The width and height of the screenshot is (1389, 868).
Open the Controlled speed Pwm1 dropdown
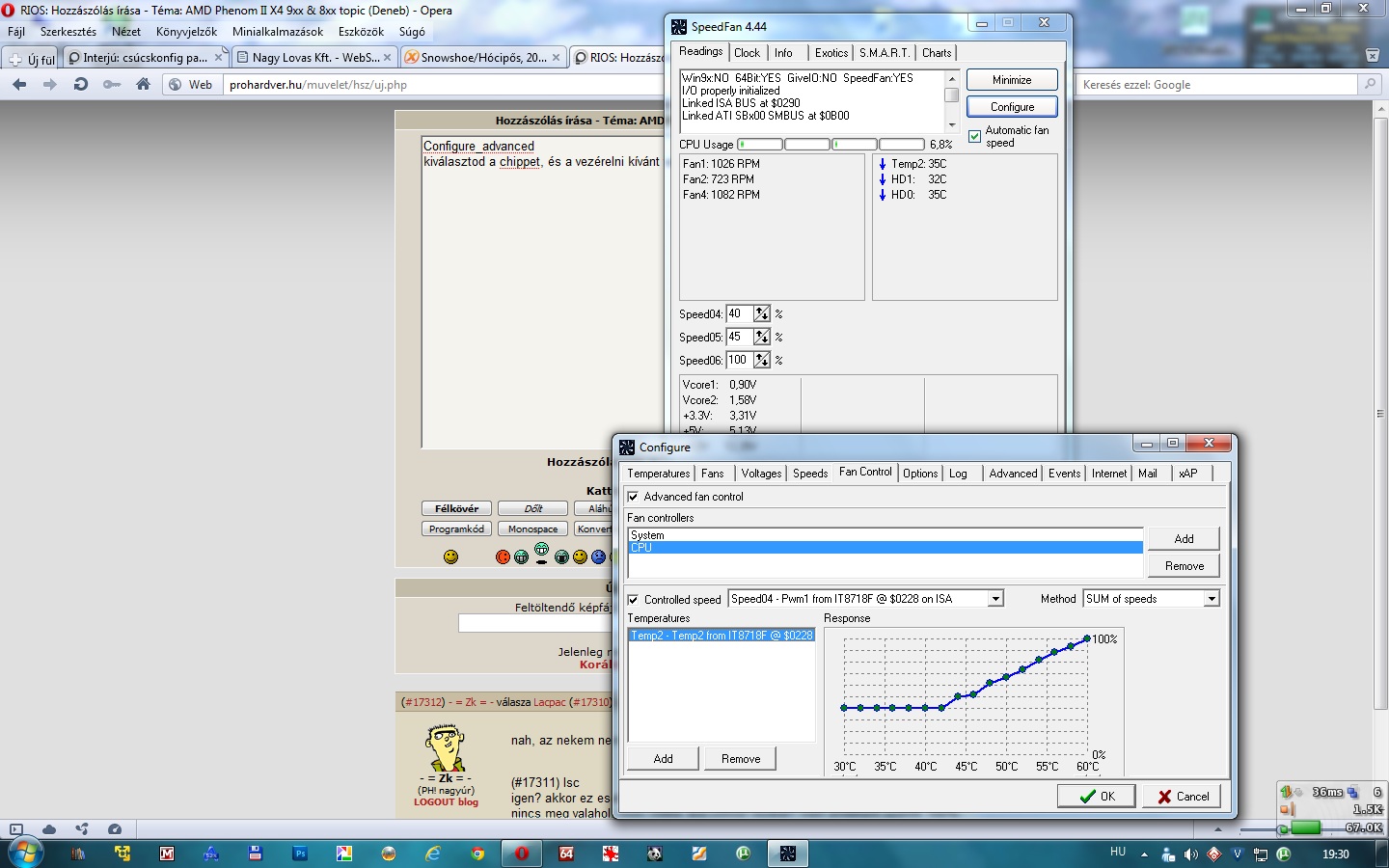tap(995, 599)
